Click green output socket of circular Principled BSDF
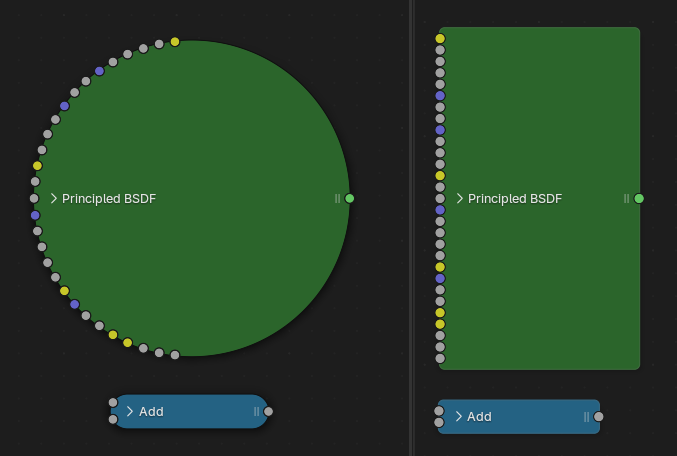 point(349,199)
